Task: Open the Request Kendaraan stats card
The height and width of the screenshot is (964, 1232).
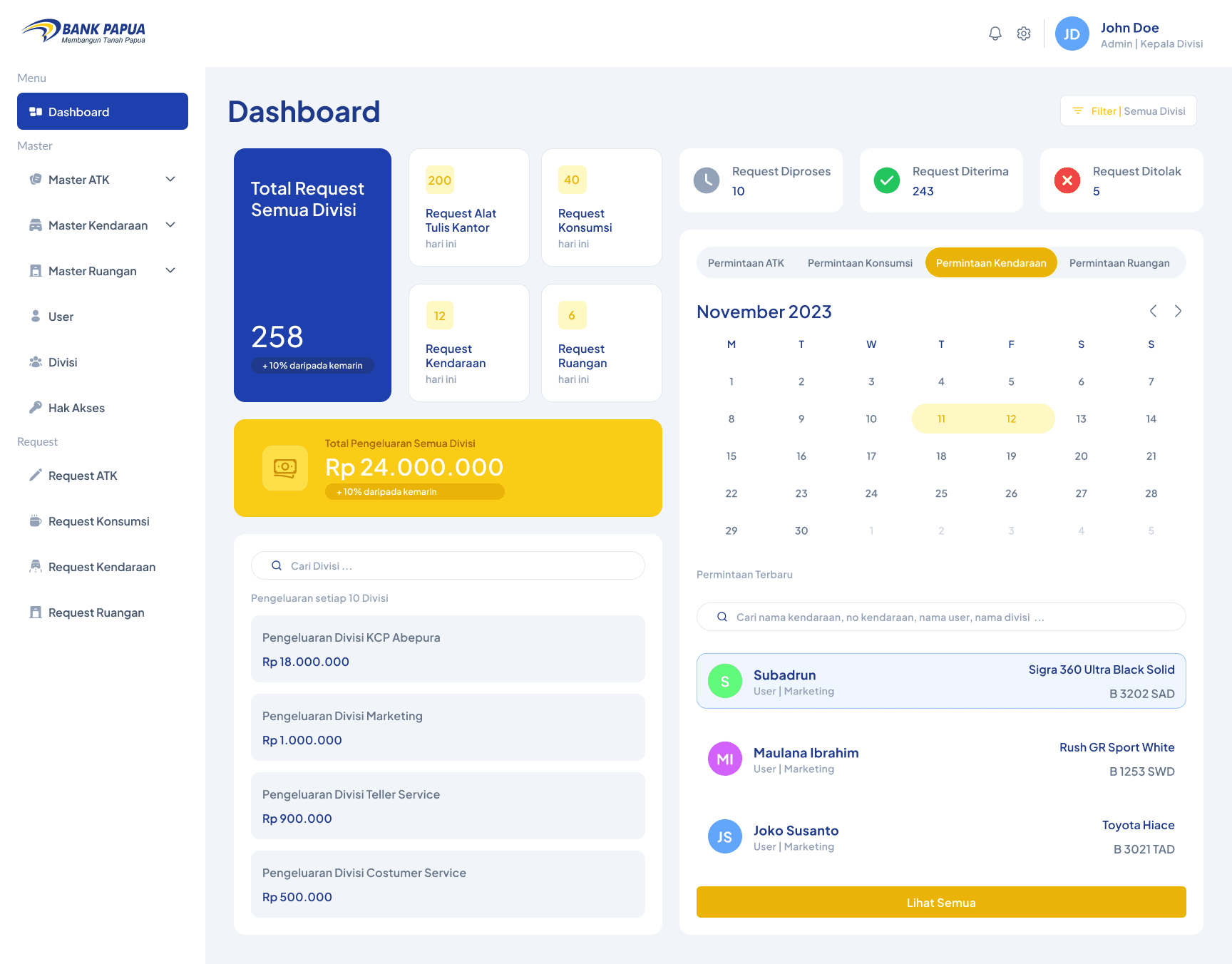Action: (x=469, y=343)
